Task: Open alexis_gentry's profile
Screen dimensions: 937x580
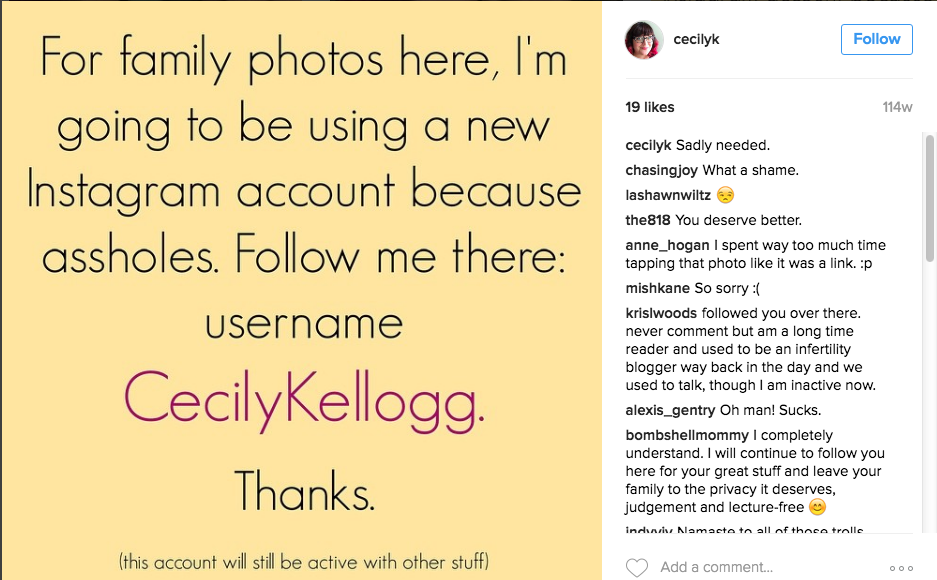Action: tap(670, 410)
